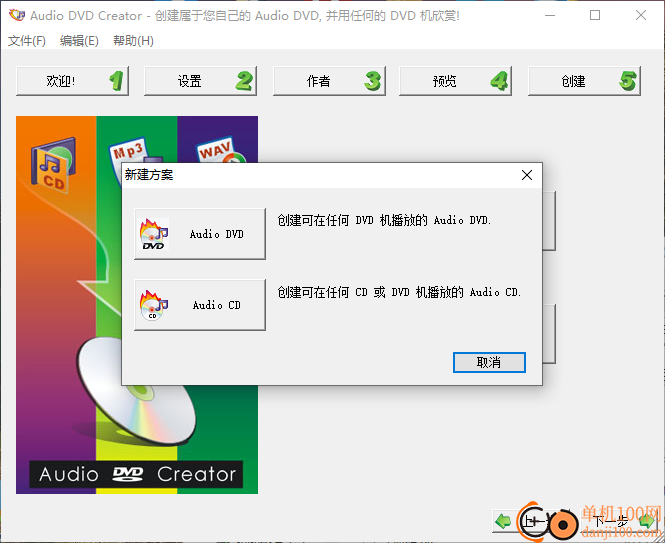Go to step 5 创建

(584, 81)
